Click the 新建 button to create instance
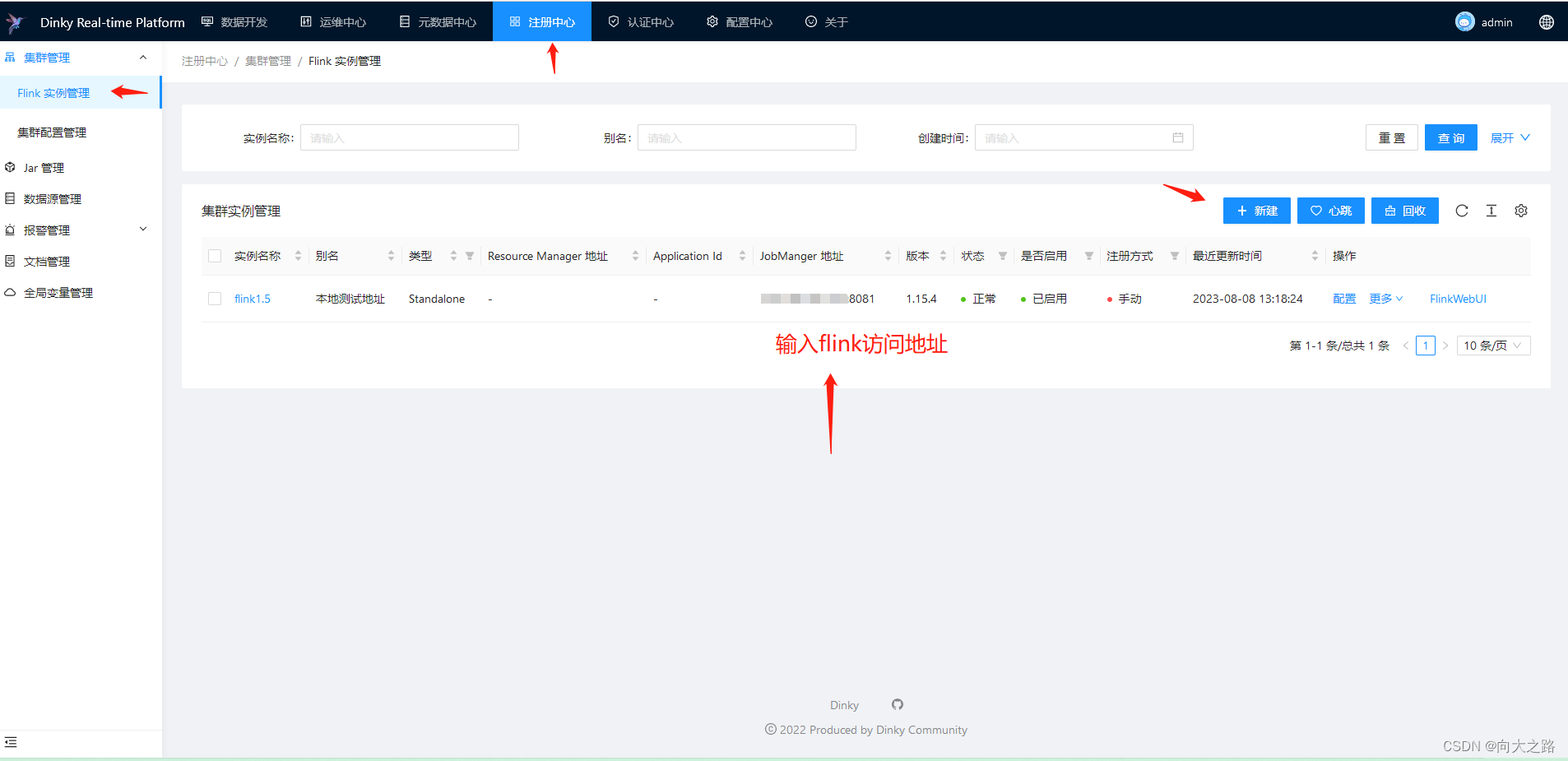The height and width of the screenshot is (761, 1568). click(1256, 211)
